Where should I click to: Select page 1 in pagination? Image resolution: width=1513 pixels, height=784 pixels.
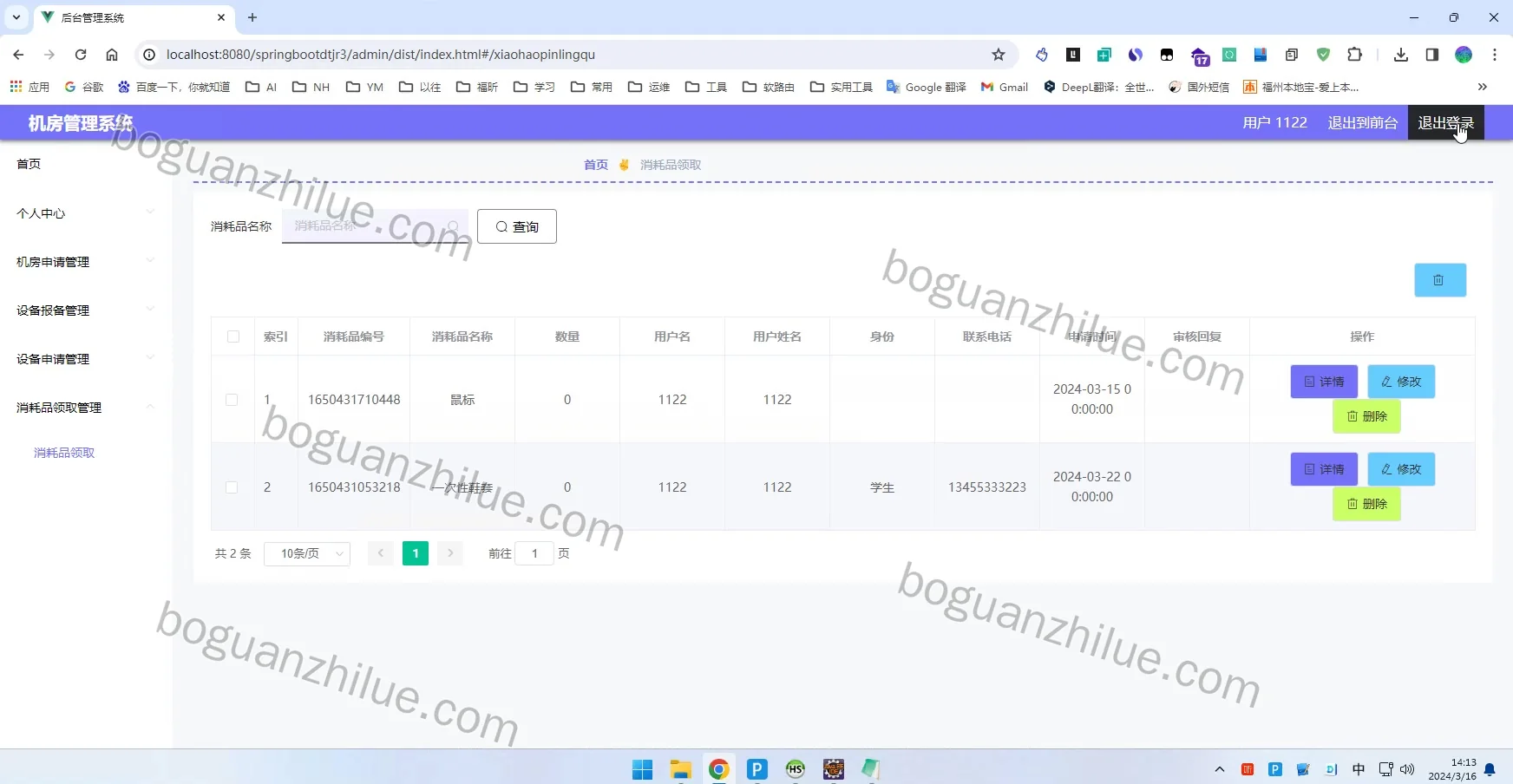[416, 553]
